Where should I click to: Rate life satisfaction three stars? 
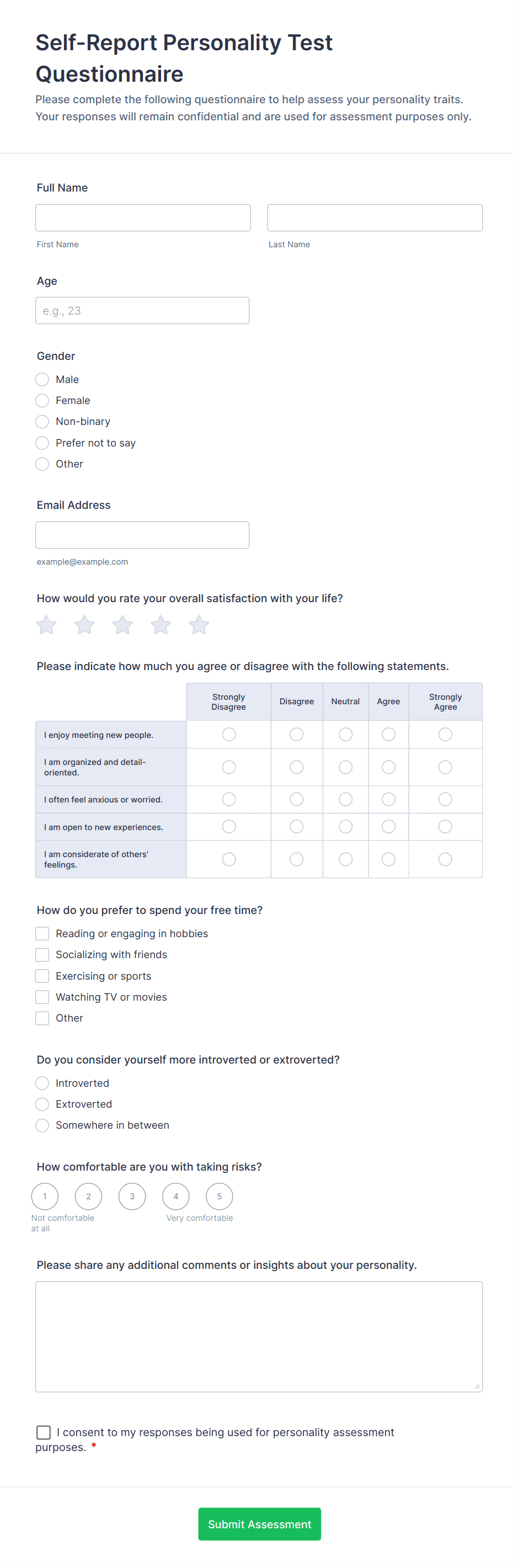pos(122,625)
